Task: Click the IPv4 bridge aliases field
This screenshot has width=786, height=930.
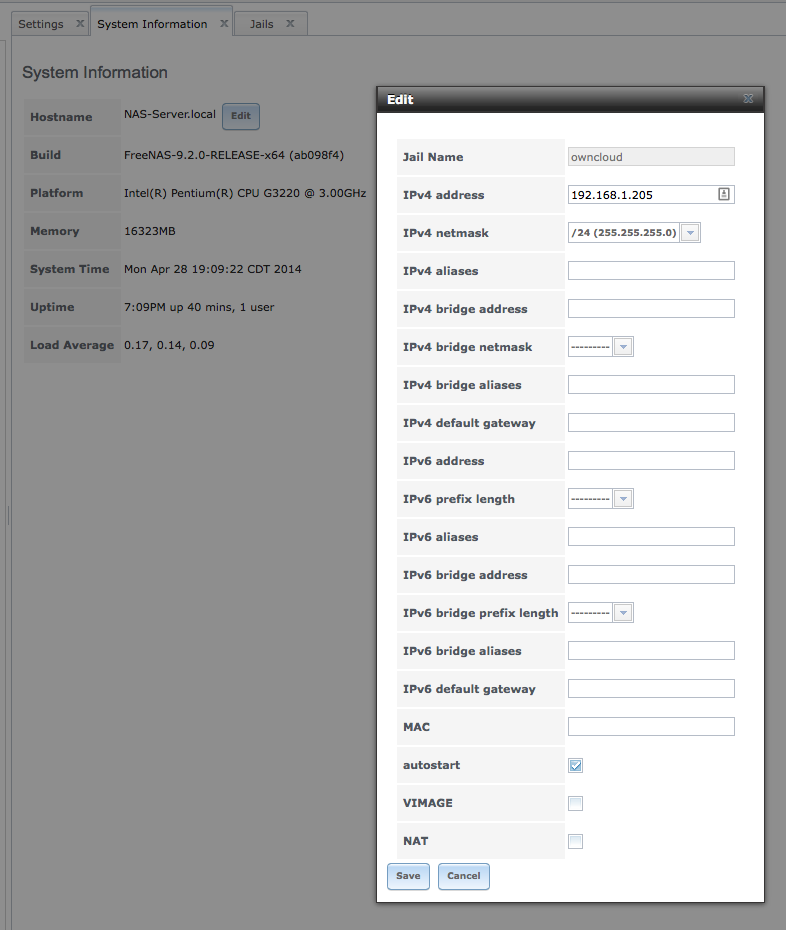Action: [x=651, y=384]
